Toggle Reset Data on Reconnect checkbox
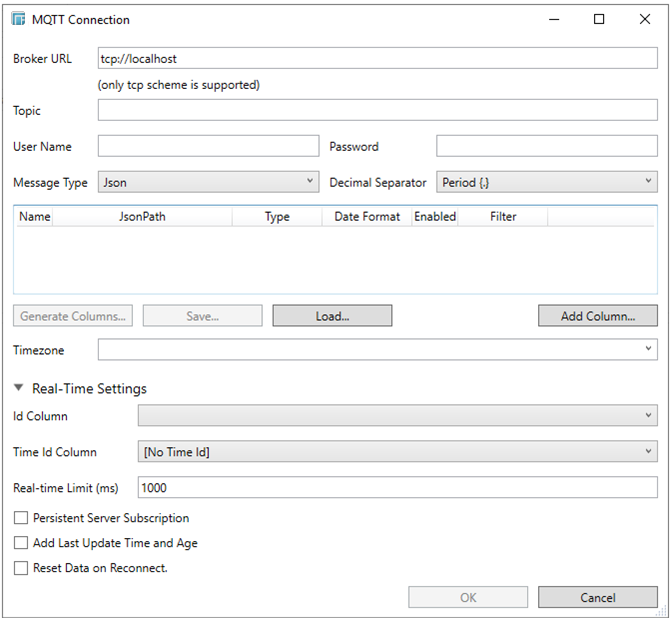Screen dimensions: 671x621 [x=21, y=568]
